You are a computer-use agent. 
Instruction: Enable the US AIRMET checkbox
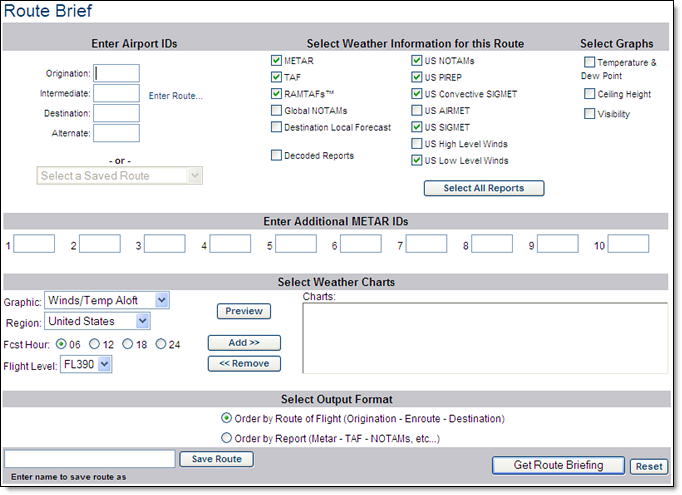416,110
